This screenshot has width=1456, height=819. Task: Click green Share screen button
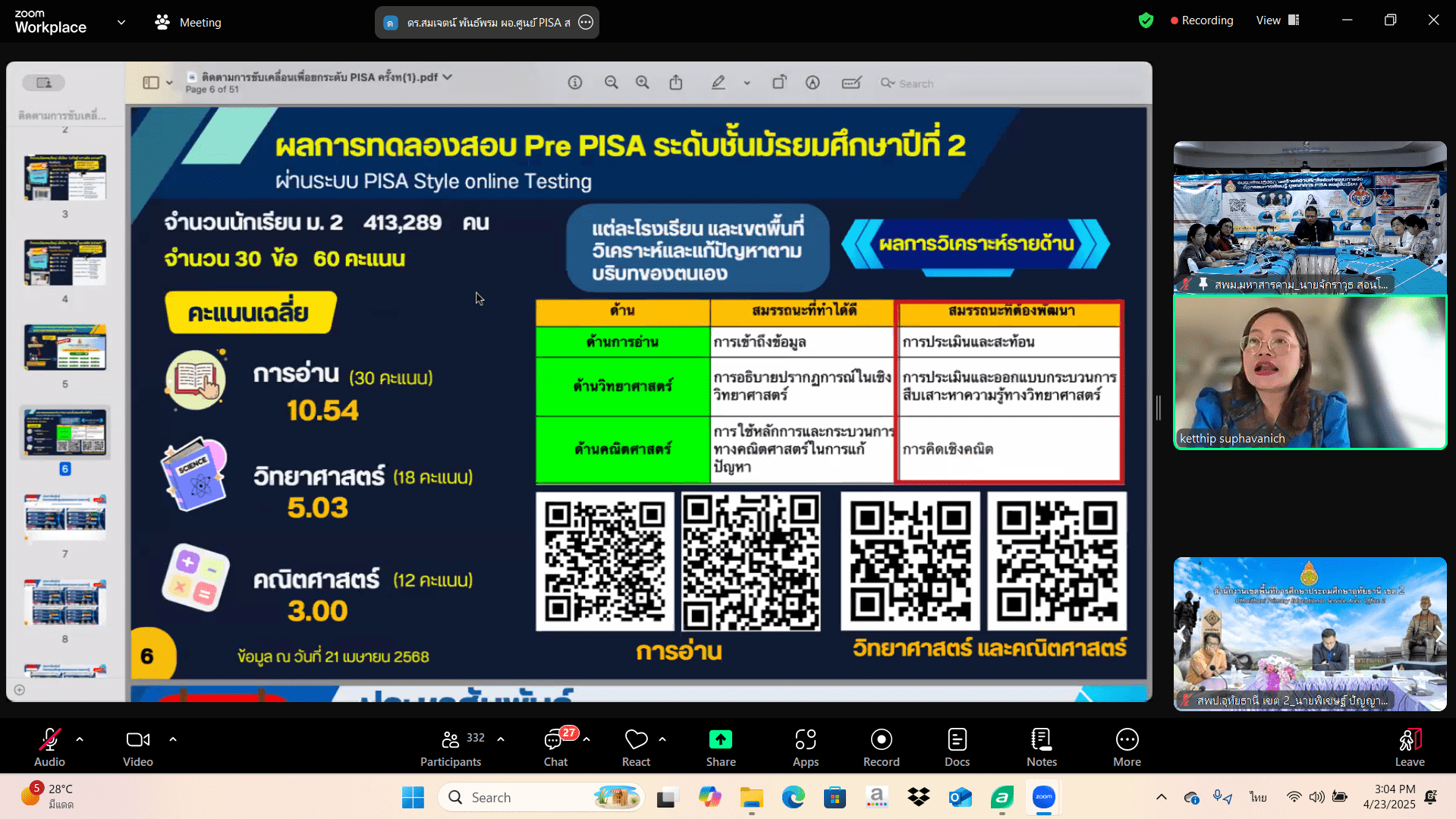coord(721,747)
